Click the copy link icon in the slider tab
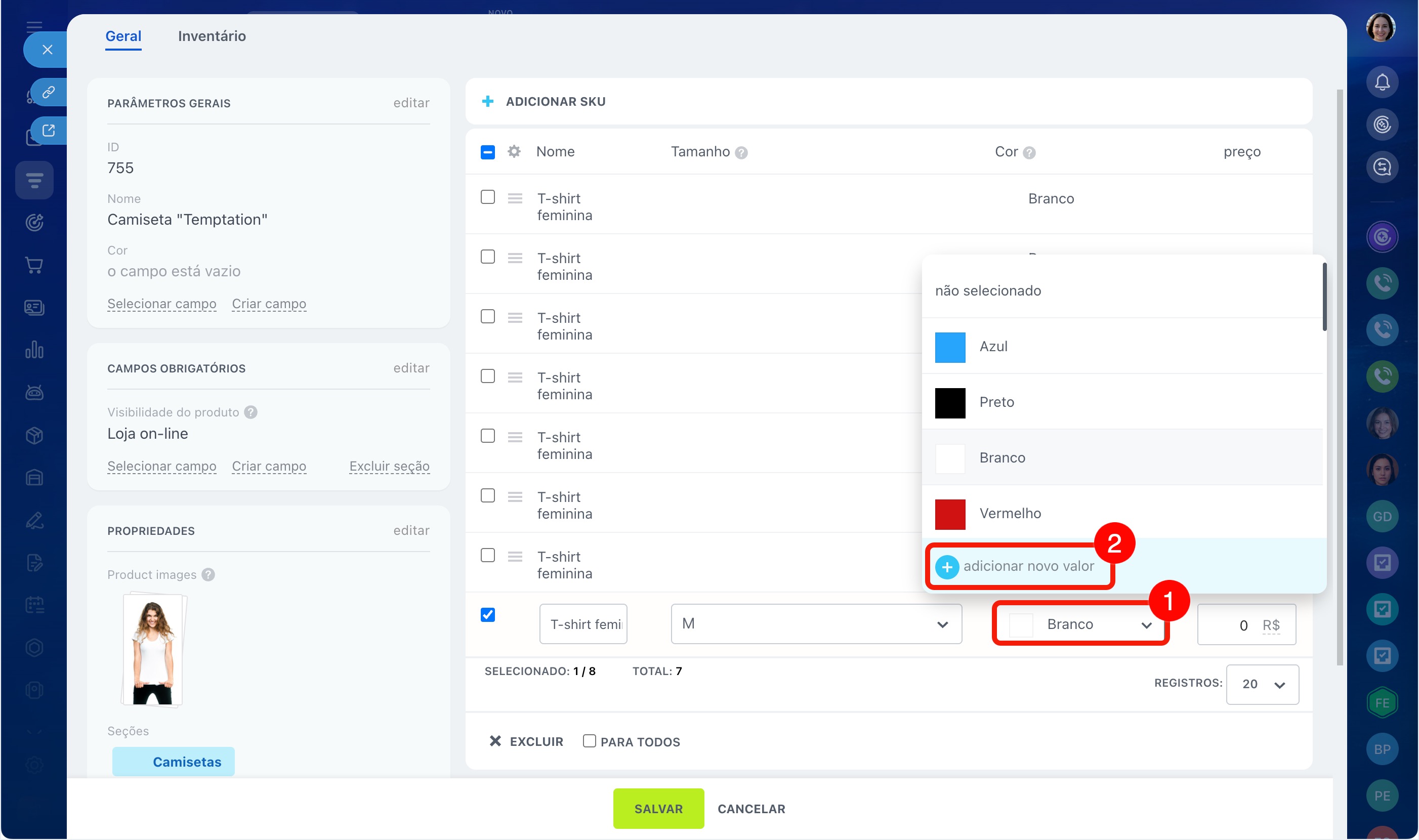This screenshot has height=840, width=1419. tap(49, 92)
